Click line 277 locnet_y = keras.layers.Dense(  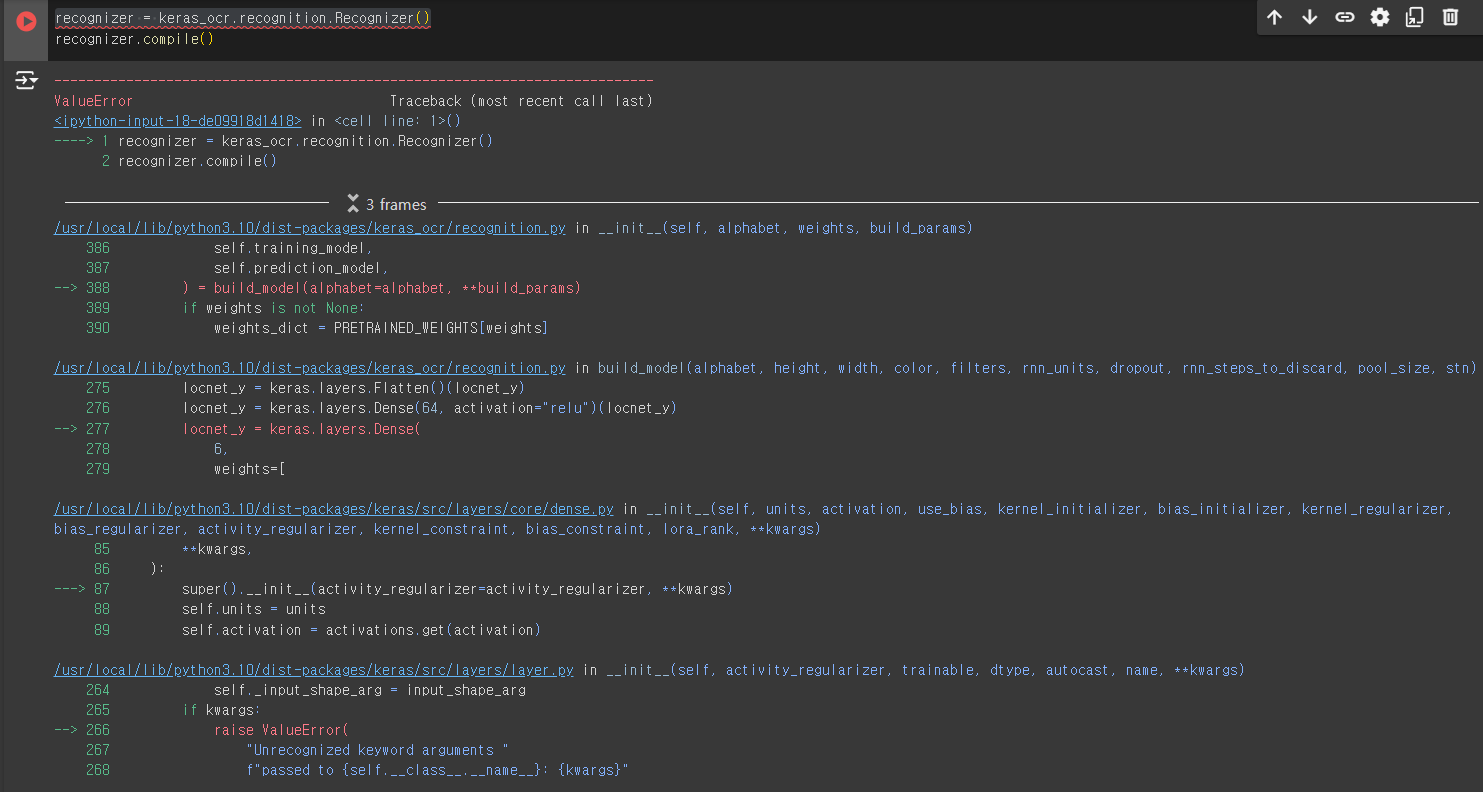(302, 429)
